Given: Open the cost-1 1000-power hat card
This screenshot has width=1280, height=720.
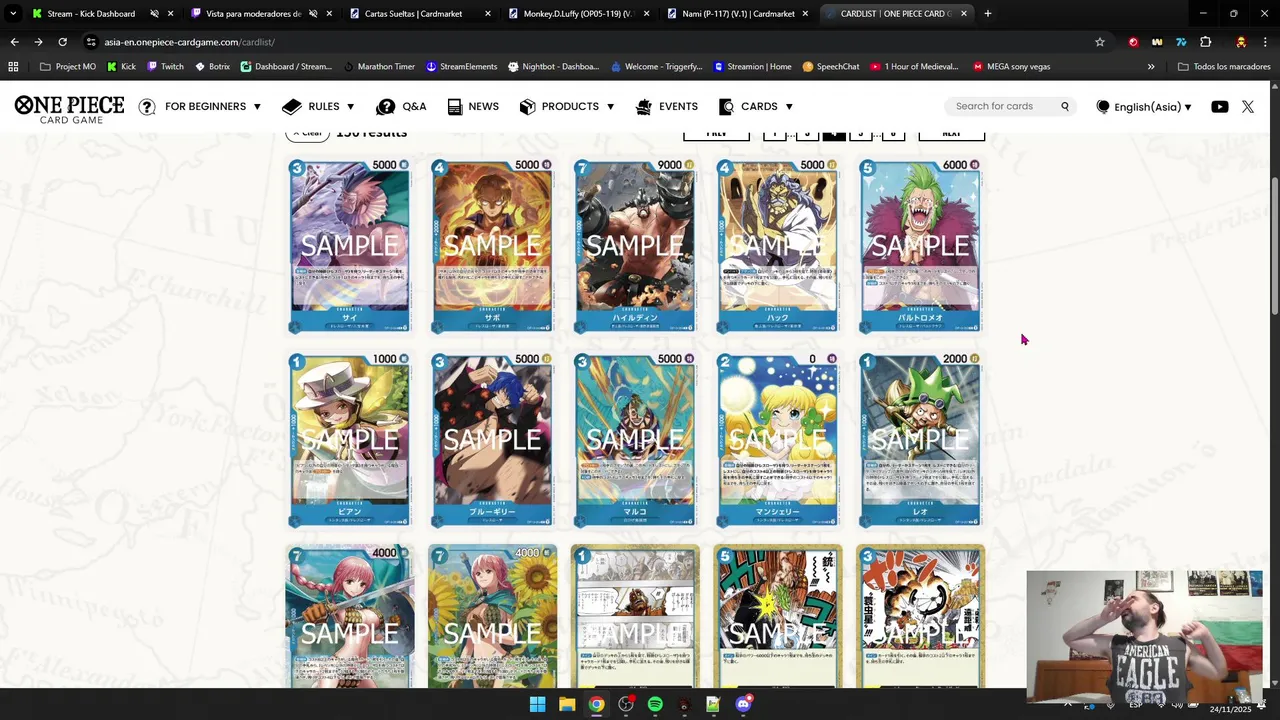Looking at the screenshot, I should [x=349, y=440].
